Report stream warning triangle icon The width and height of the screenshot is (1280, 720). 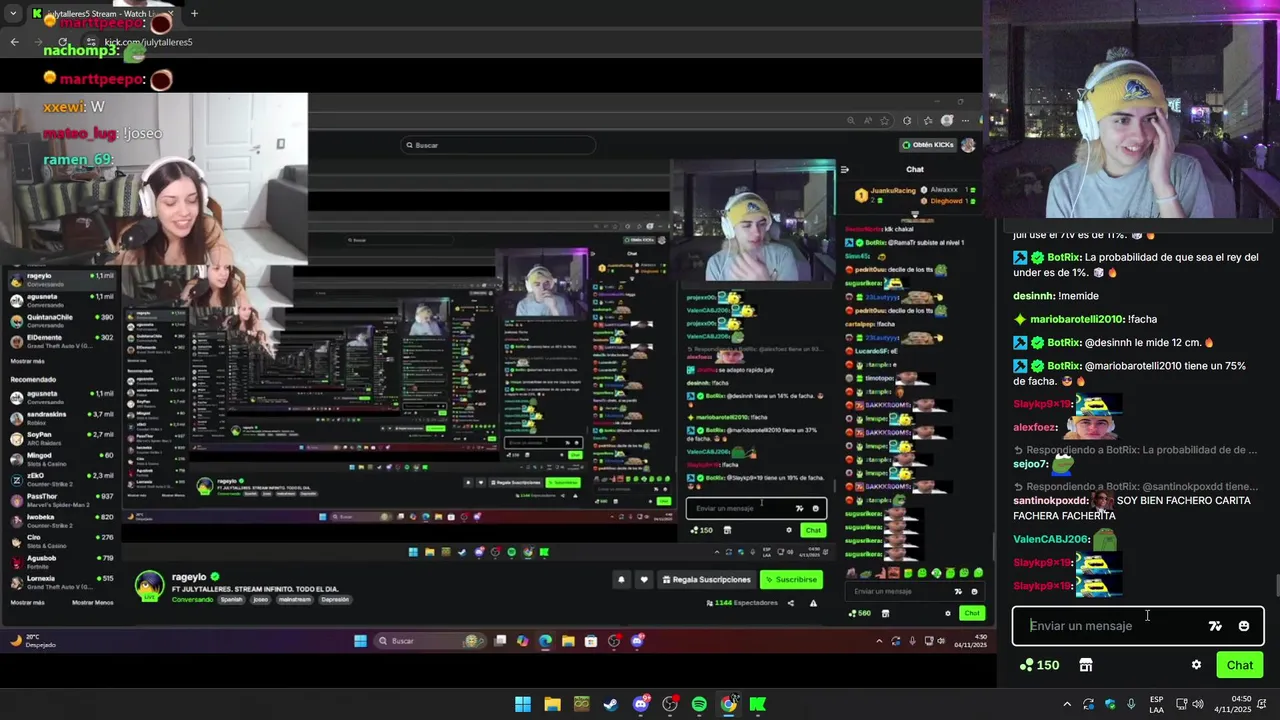pyautogui.click(x=813, y=603)
